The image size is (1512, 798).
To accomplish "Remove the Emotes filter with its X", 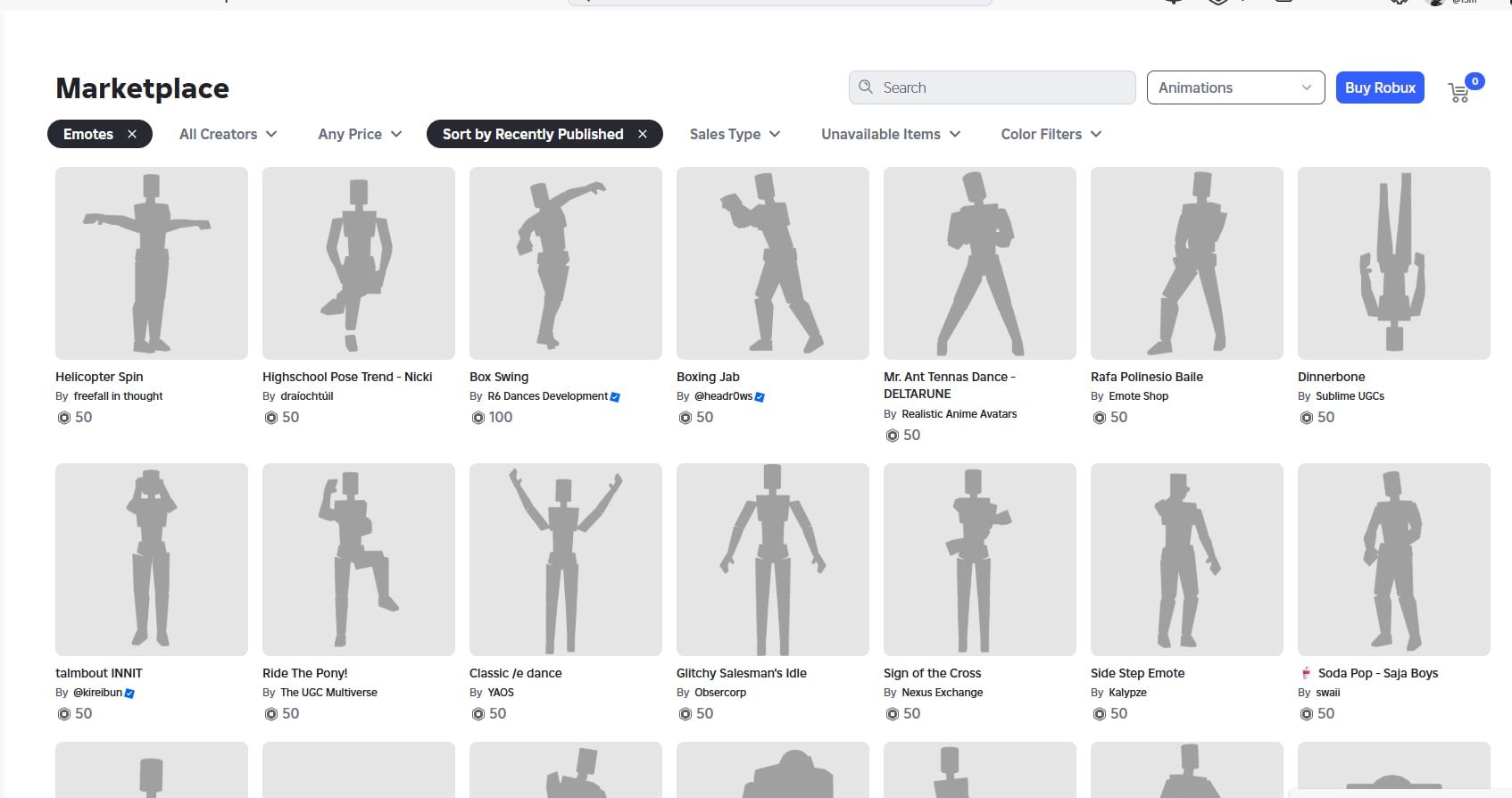I will tap(132, 134).
